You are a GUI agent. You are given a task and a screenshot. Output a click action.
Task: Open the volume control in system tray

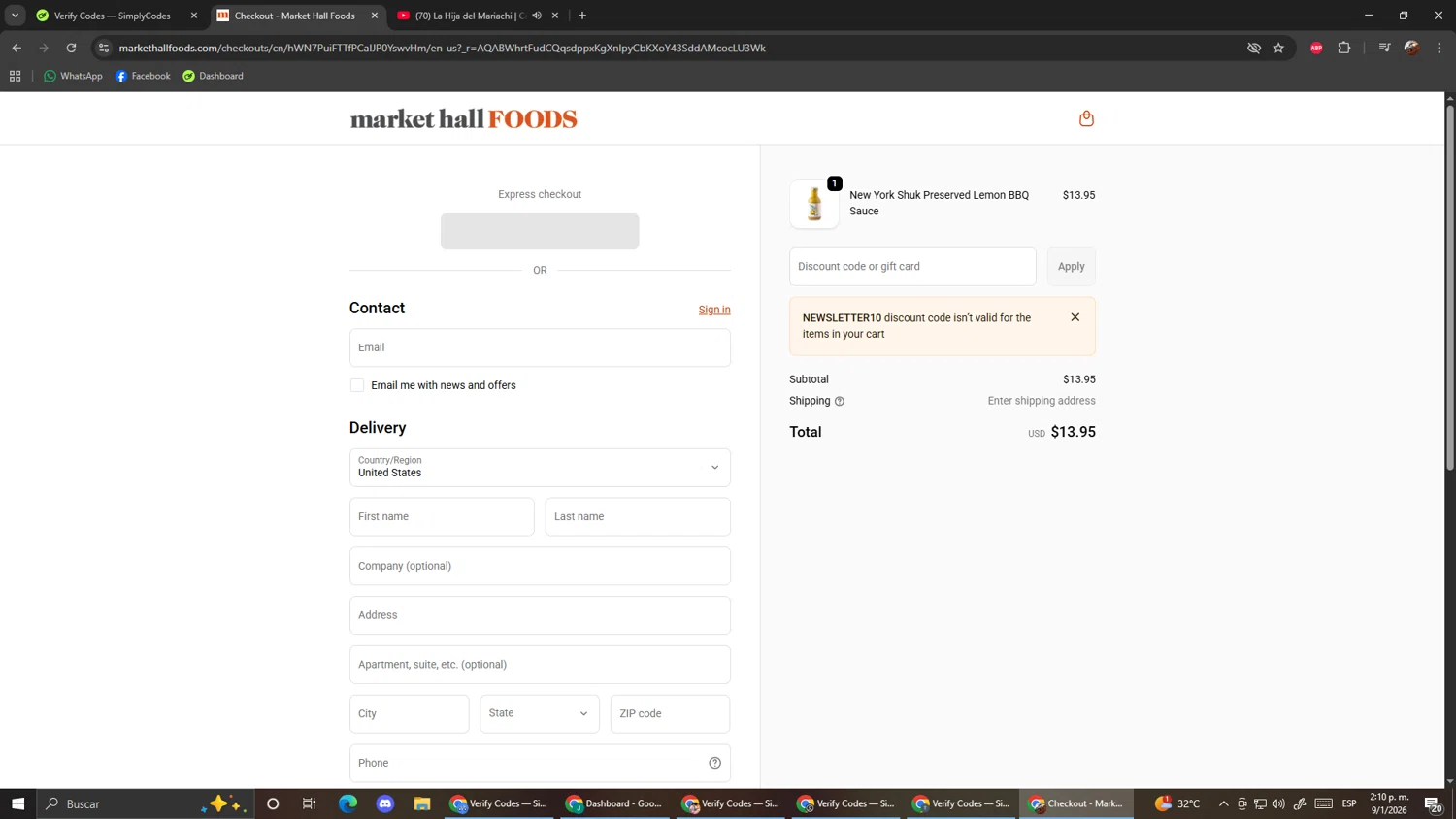[x=1278, y=803]
